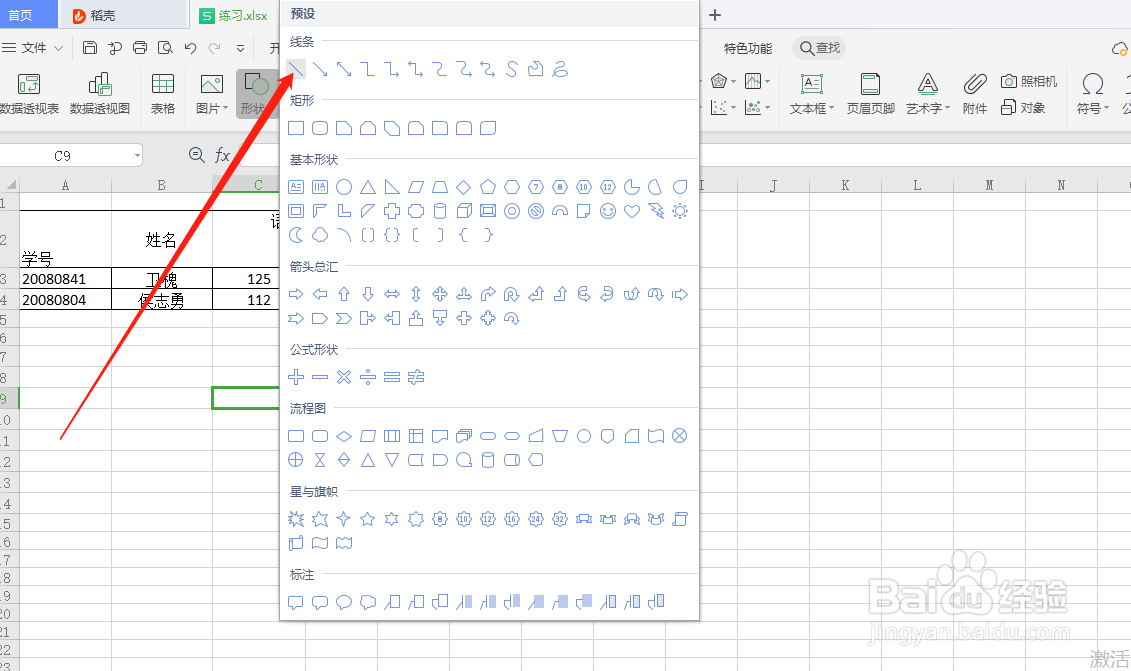The width and height of the screenshot is (1131, 671).
Task: Open the 文件 menu
Action: [x=32, y=48]
